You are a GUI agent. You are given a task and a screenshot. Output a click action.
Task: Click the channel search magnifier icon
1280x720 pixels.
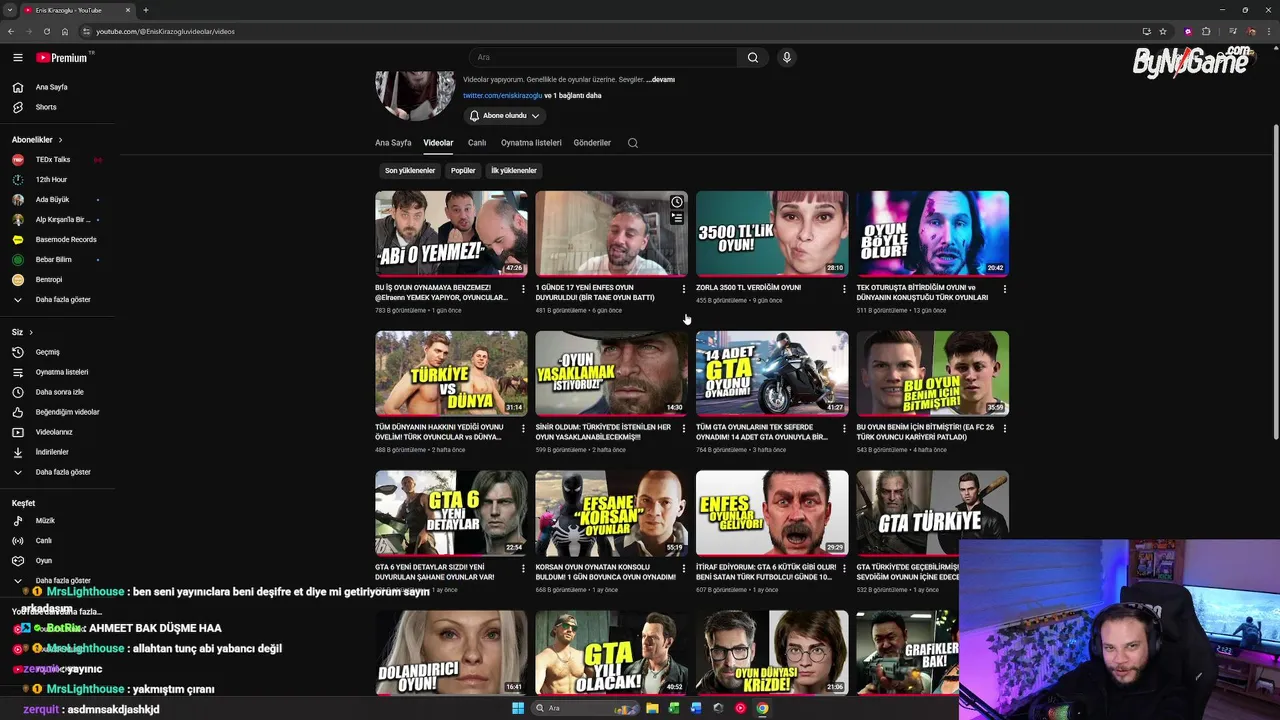(633, 143)
